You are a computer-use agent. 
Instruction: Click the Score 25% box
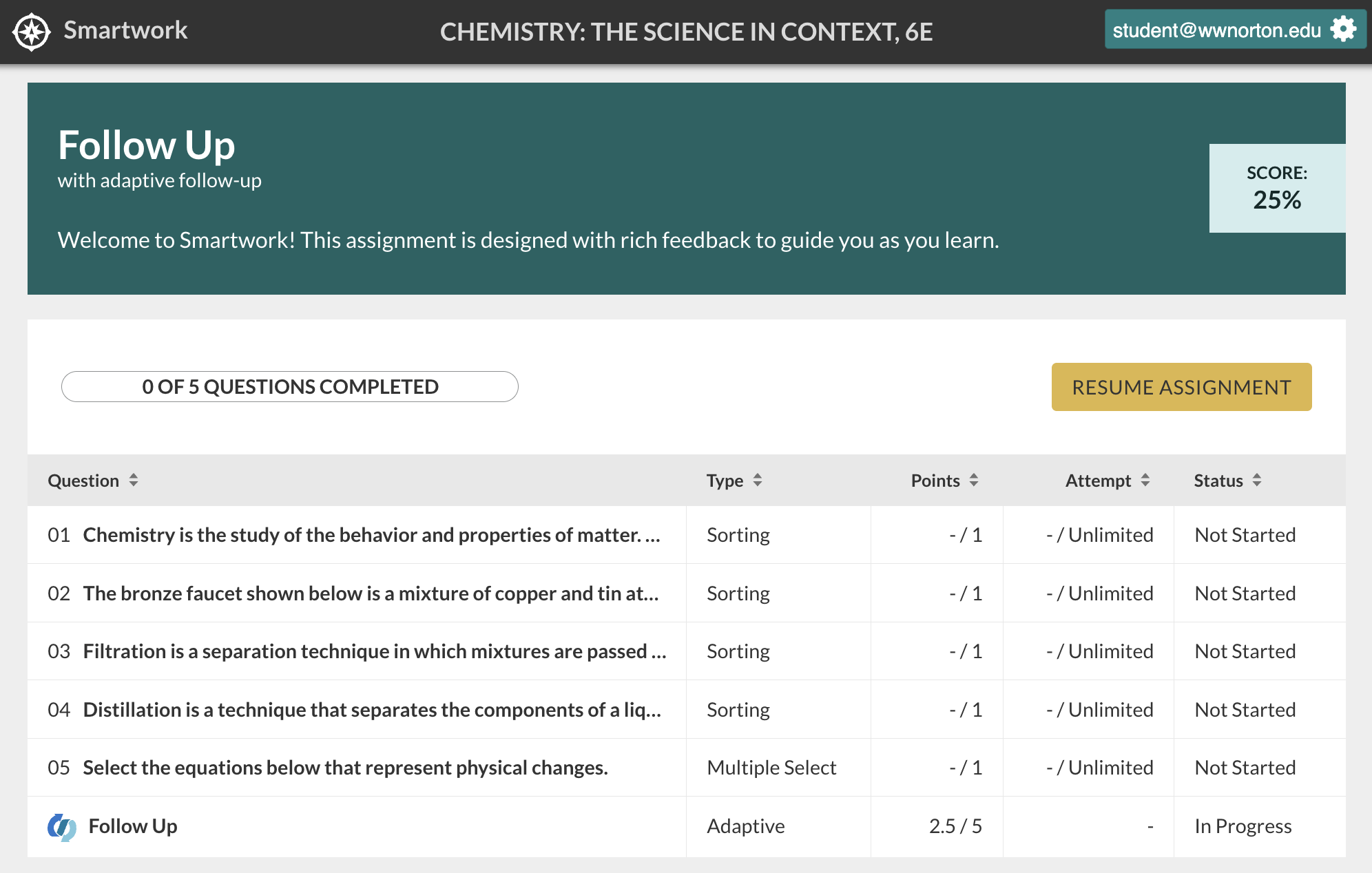click(1276, 188)
